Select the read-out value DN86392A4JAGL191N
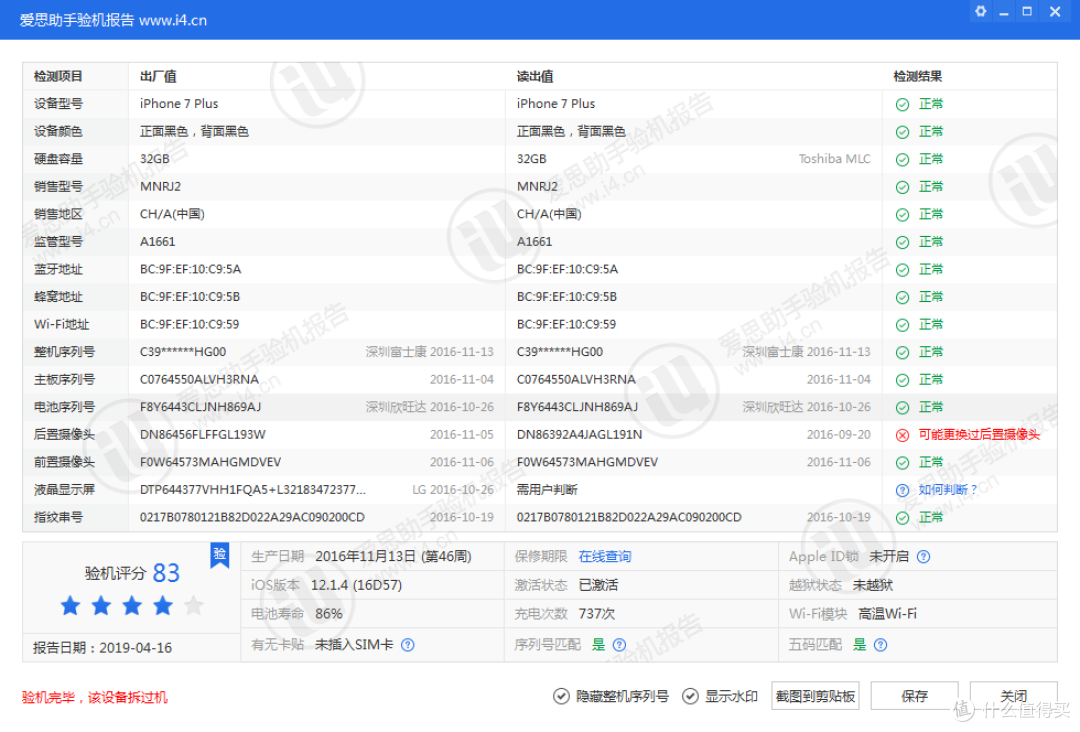 [x=579, y=435]
